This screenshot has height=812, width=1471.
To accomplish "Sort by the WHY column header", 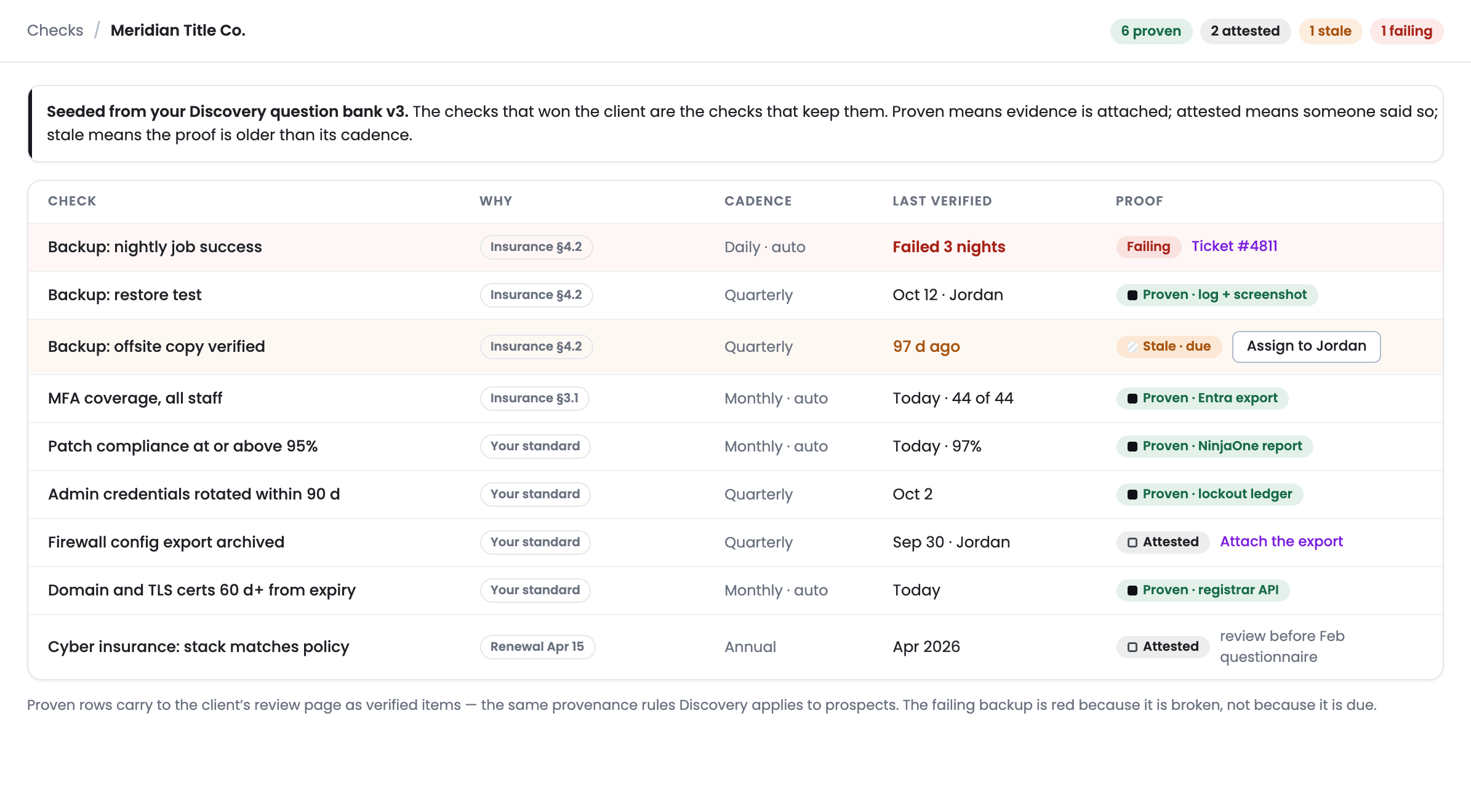I will [x=495, y=201].
